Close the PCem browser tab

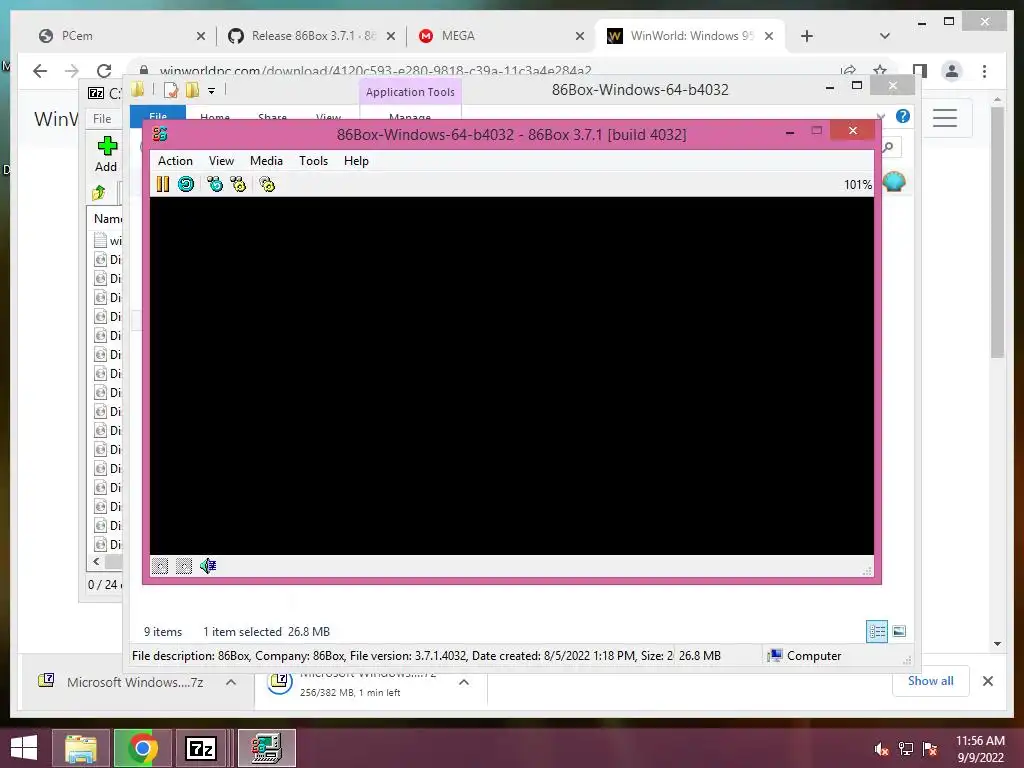click(x=200, y=36)
